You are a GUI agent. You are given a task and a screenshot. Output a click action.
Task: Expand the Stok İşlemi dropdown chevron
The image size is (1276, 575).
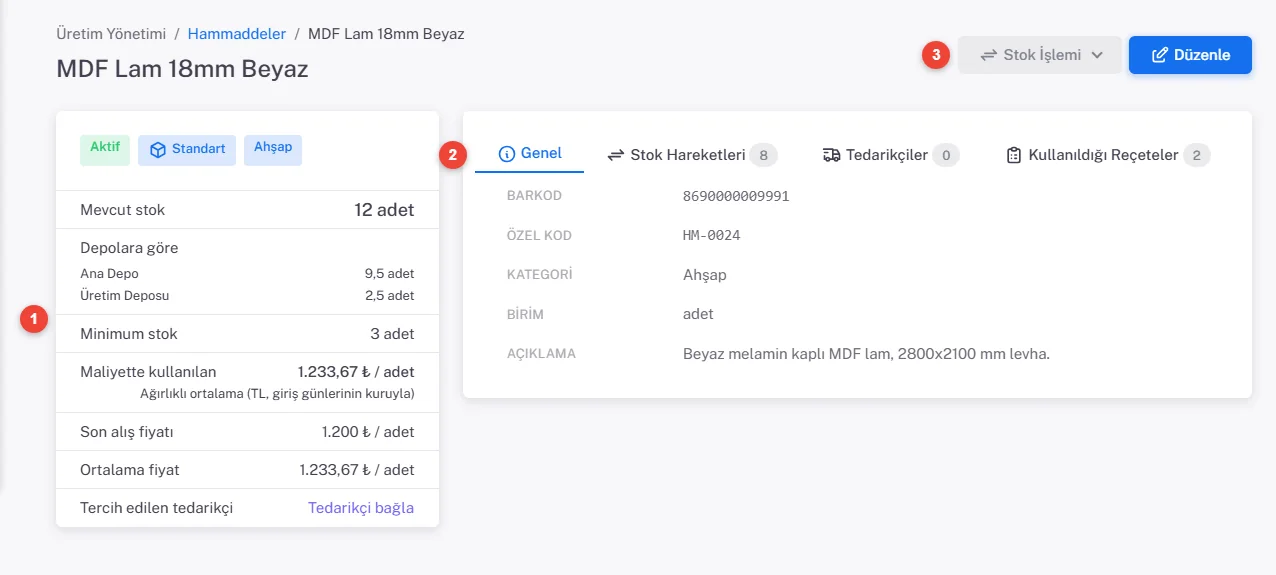[1097, 55]
